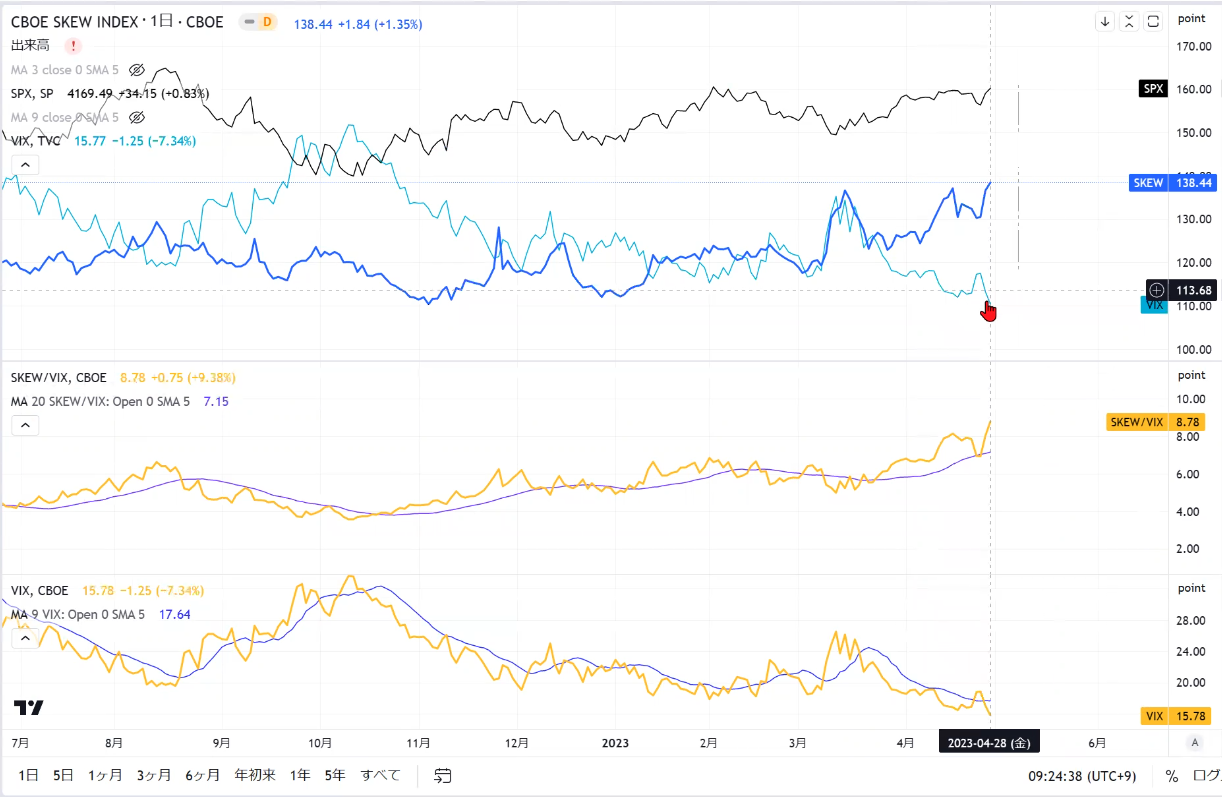The image size is (1222, 797).
Task: Select the 1年 time range
Action: (x=300, y=775)
